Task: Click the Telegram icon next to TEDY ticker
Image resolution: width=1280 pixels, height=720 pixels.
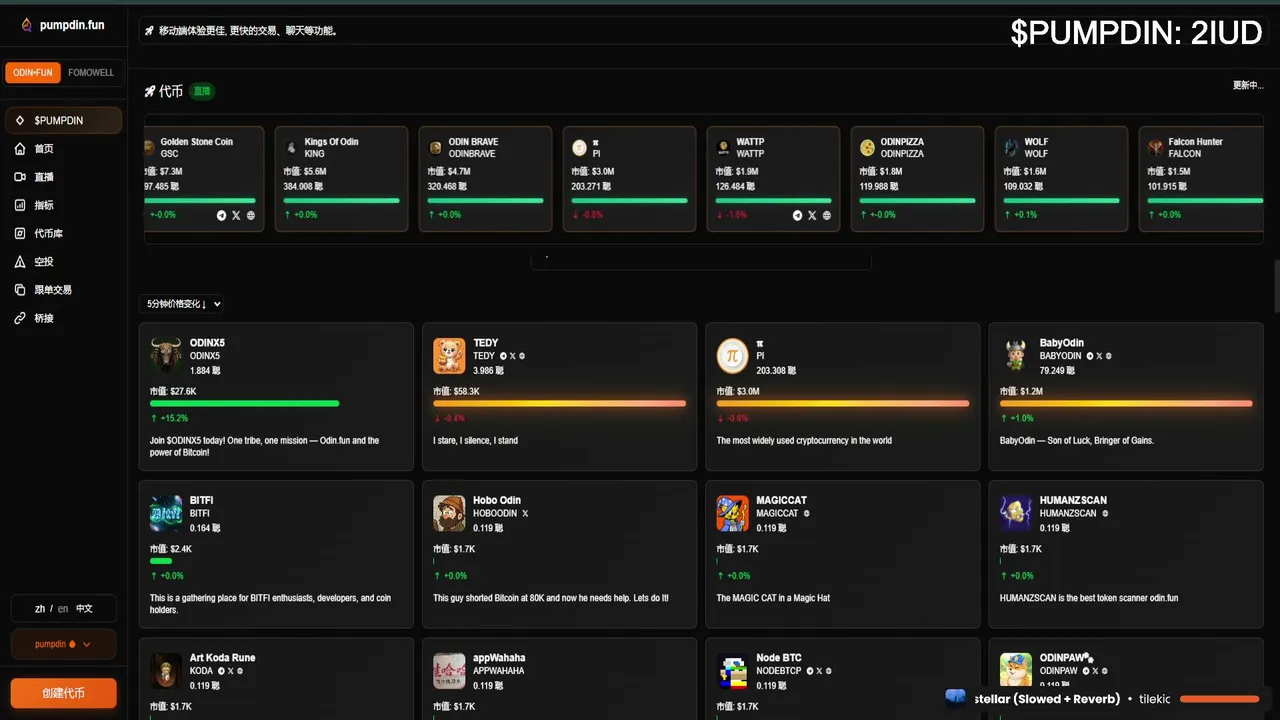Action: click(x=503, y=356)
